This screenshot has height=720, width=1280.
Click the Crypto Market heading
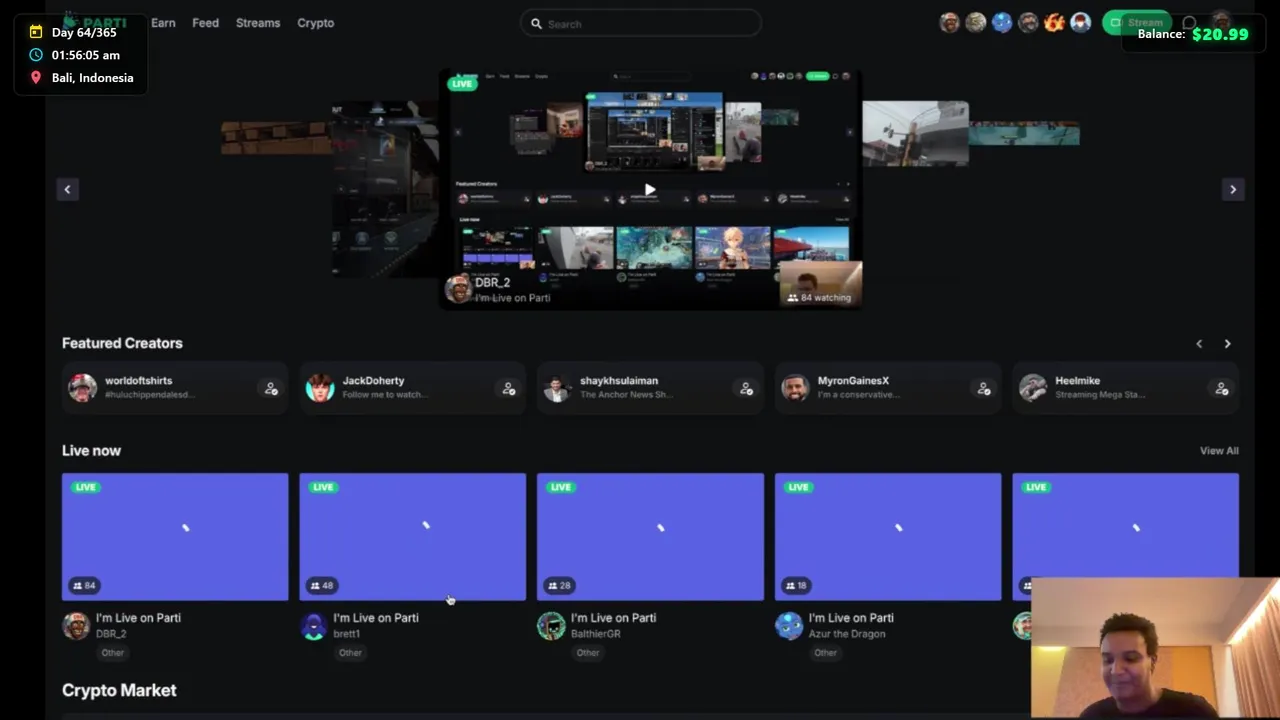[119, 690]
